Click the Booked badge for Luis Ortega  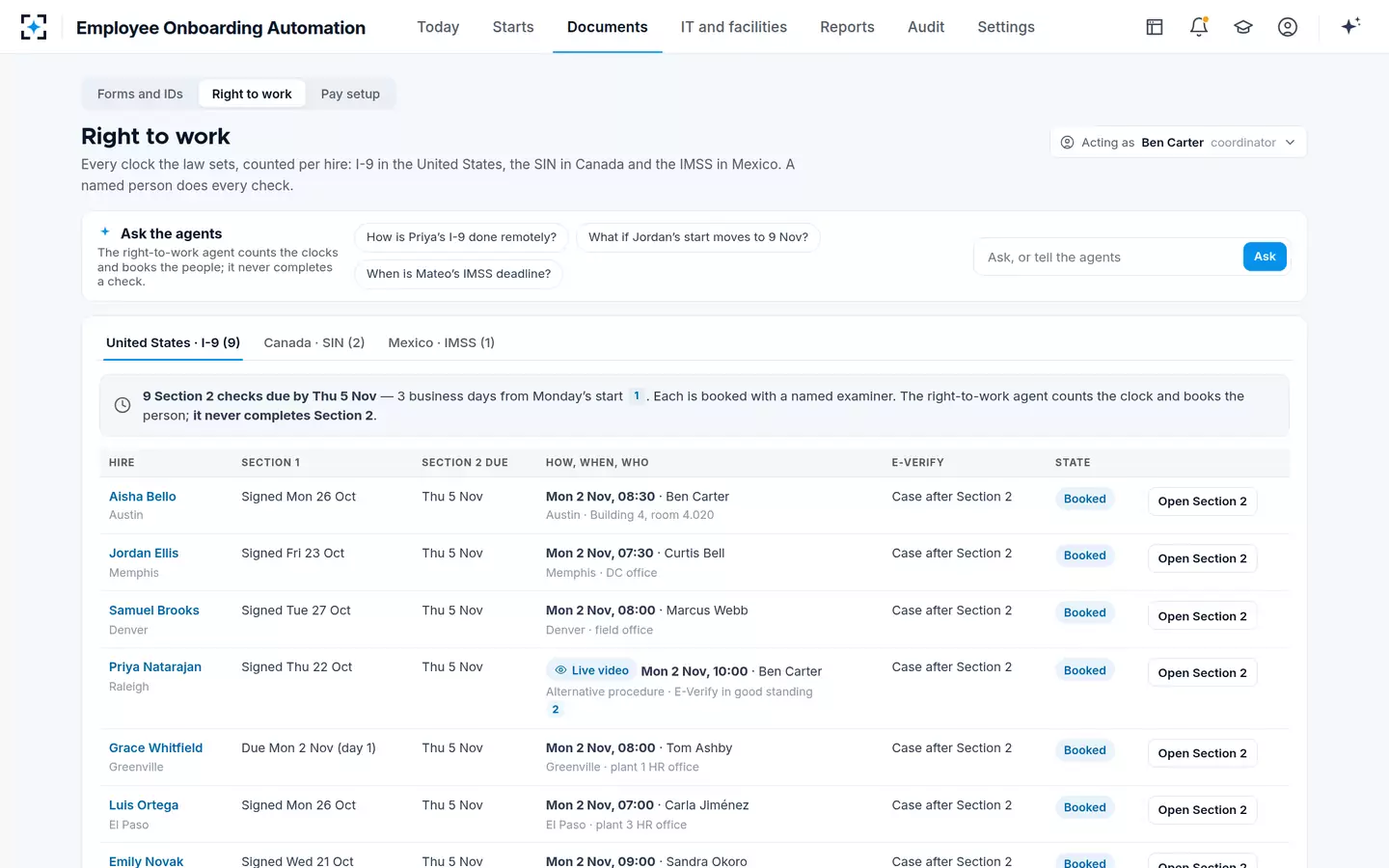(x=1085, y=807)
